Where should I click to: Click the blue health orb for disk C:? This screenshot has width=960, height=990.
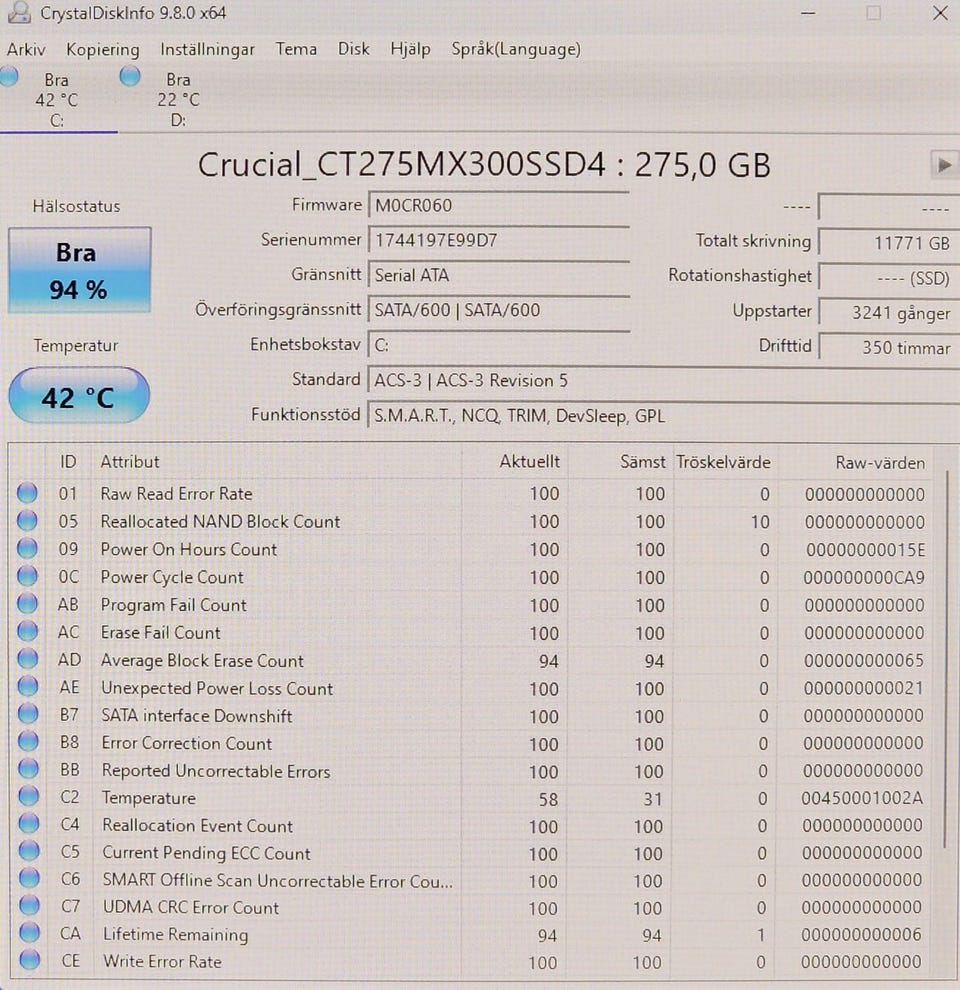(x=9, y=76)
